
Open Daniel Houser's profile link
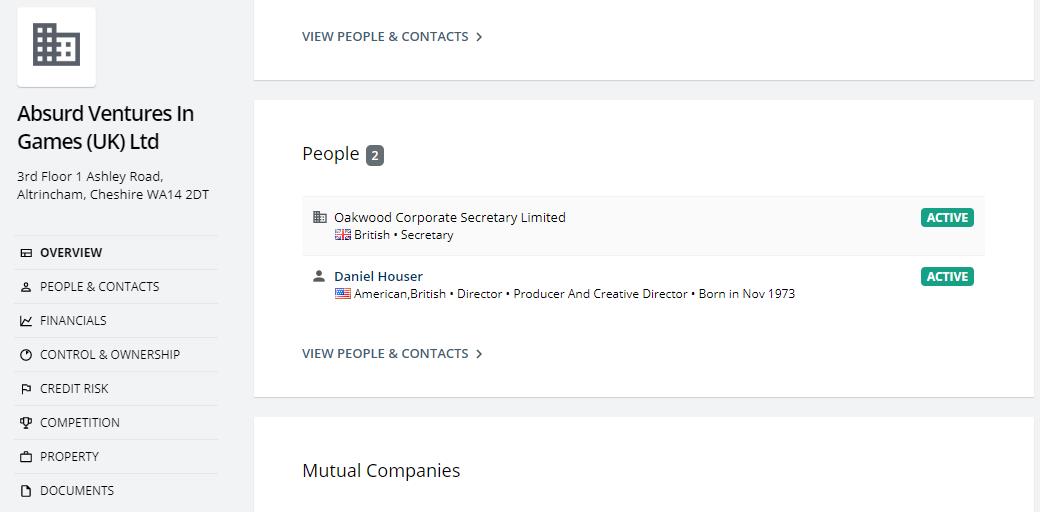pos(378,276)
